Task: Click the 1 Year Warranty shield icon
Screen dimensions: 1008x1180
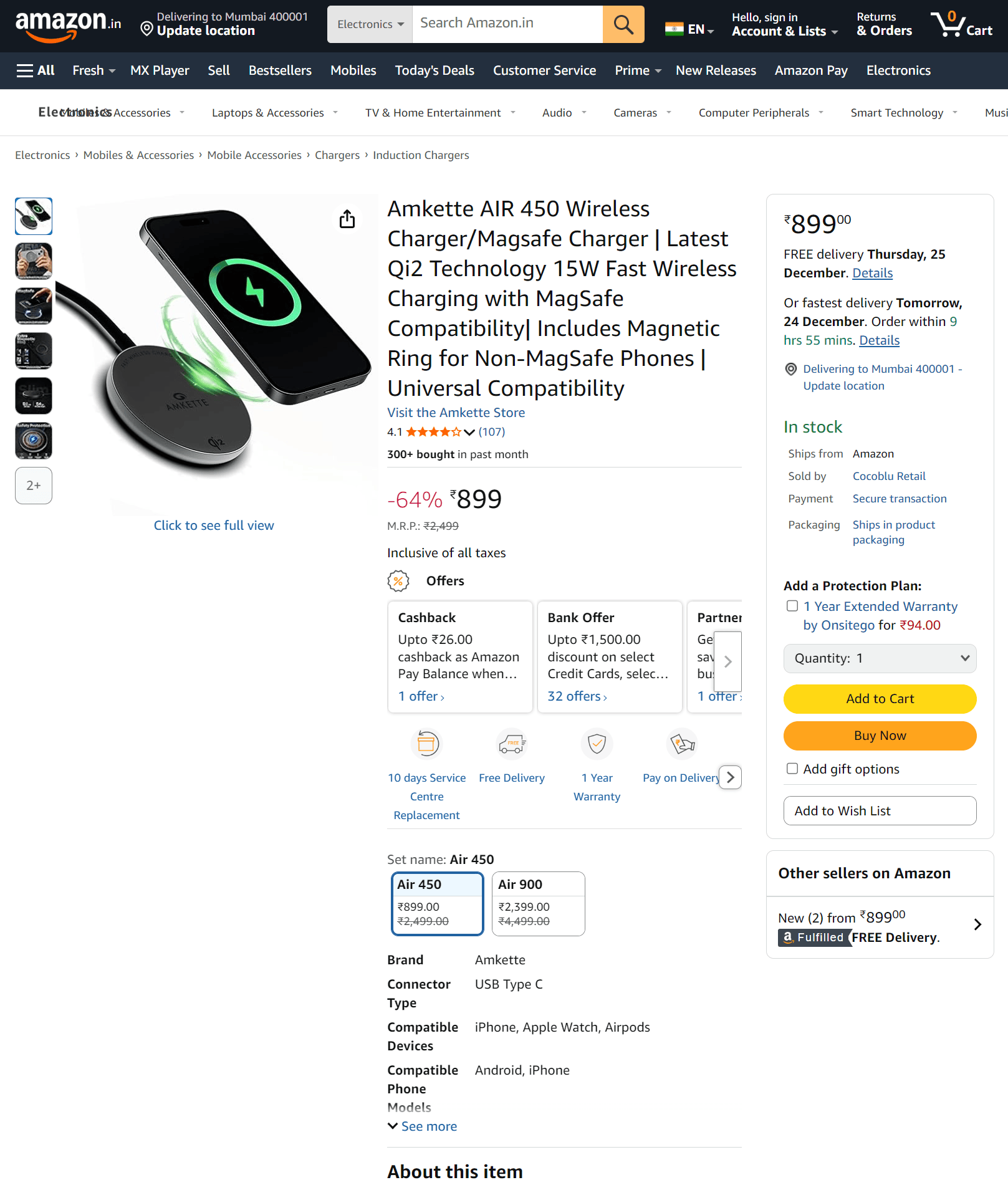Action: (597, 744)
